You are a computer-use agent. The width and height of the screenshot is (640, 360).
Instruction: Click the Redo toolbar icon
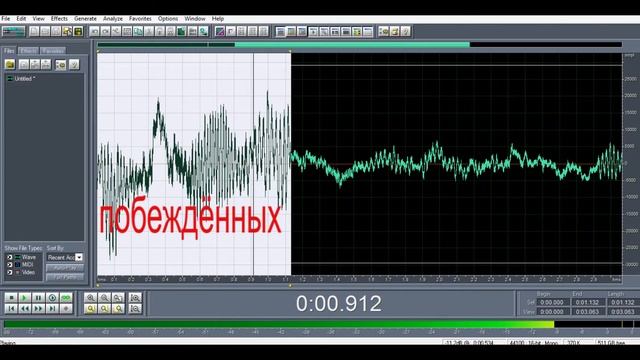pos(105,31)
